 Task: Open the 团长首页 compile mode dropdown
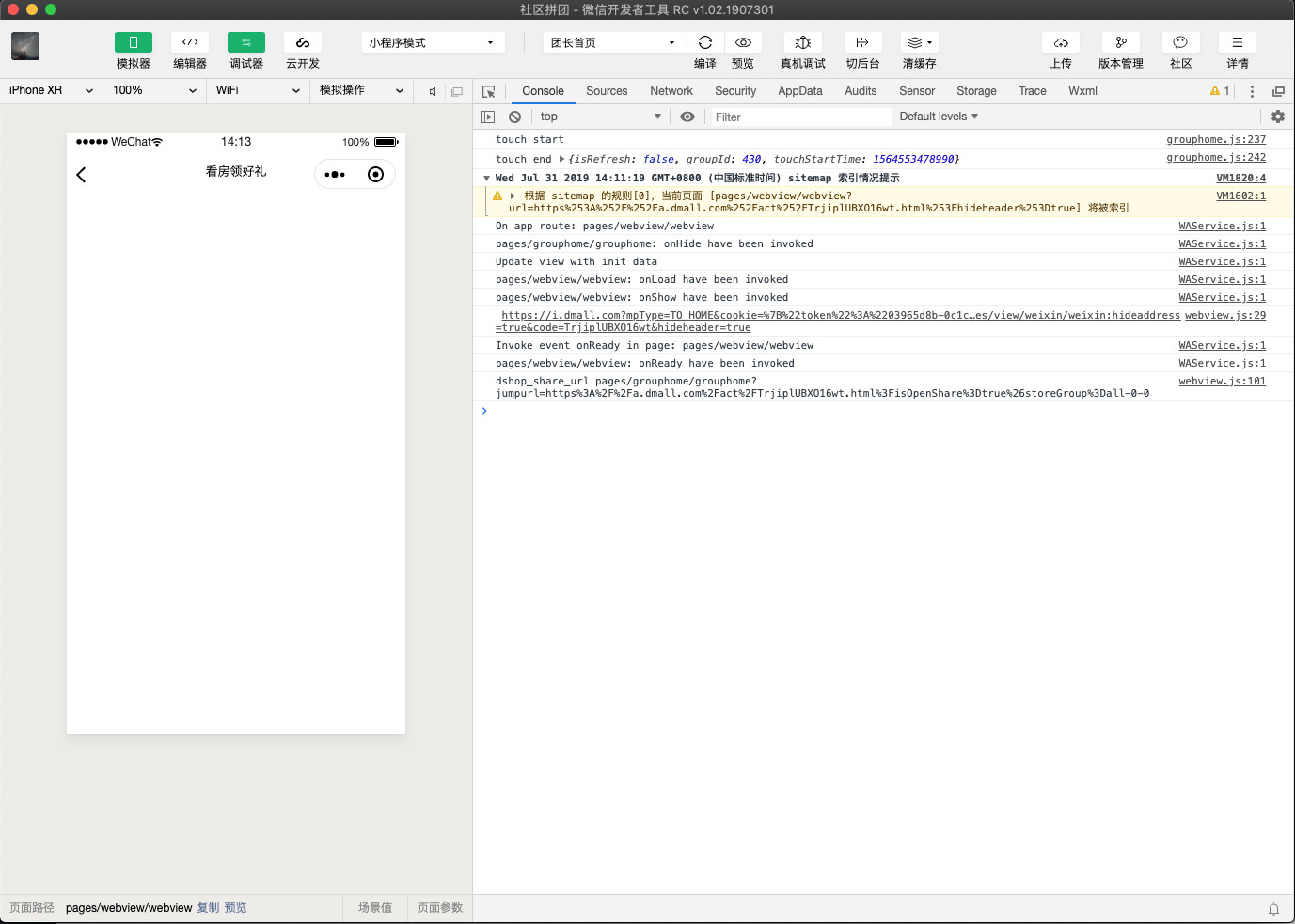[x=614, y=42]
